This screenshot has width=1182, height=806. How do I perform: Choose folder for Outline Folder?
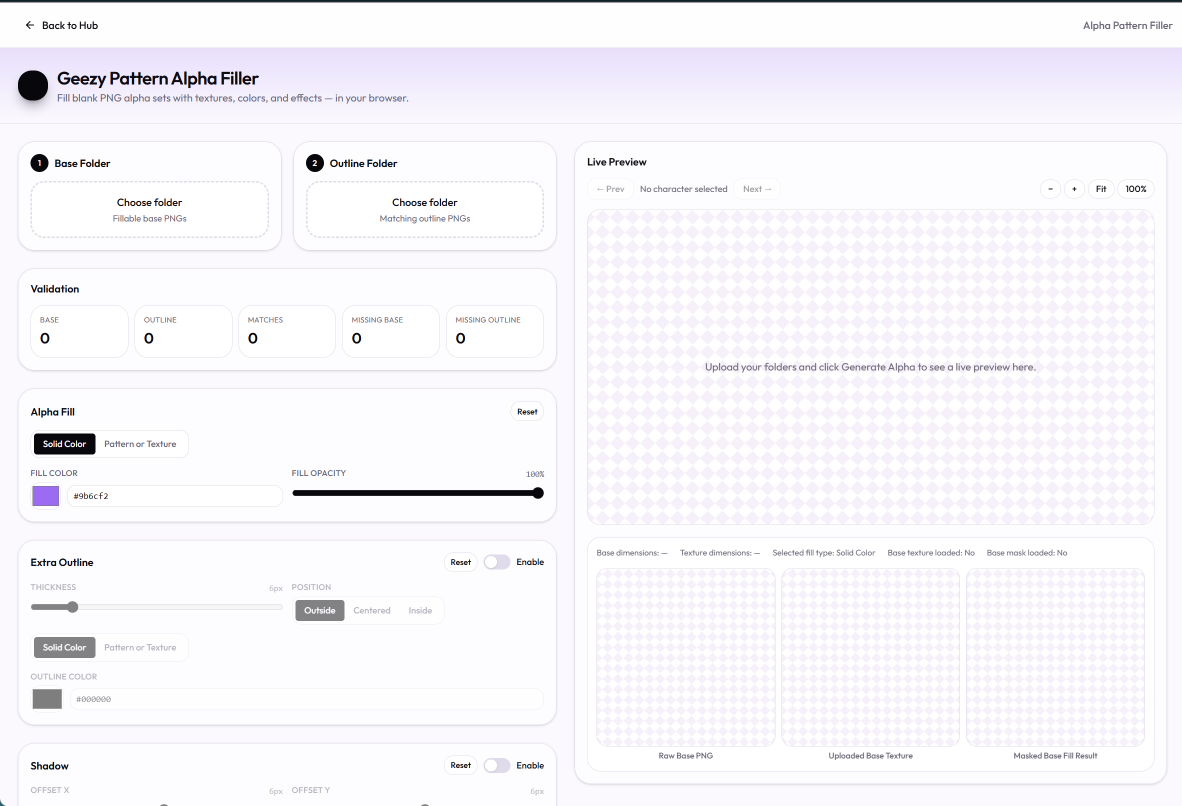click(424, 210)
